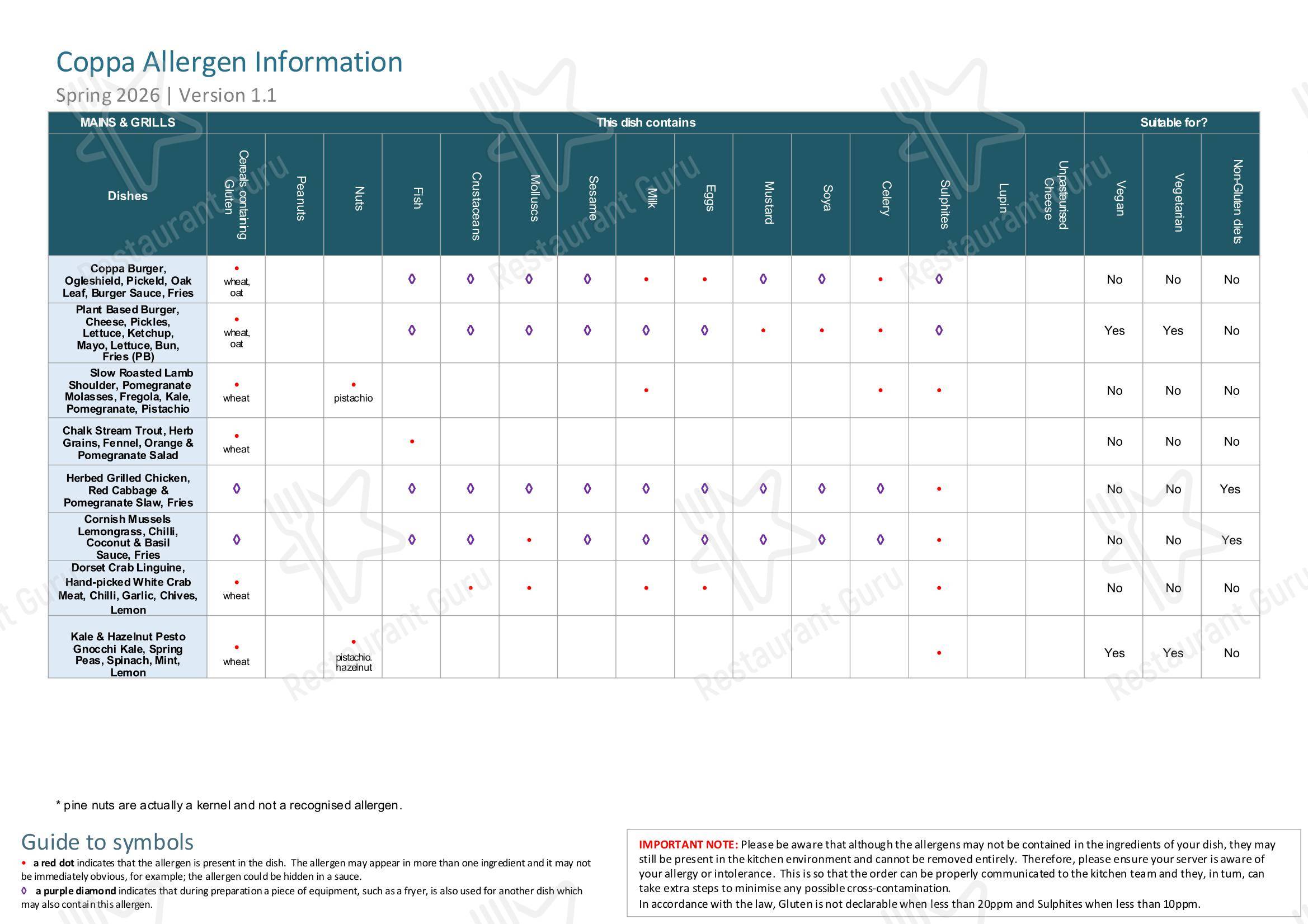
Task: Click the Fish purple diamond for Coppa Burger
Action: pyautogui.click(x=412, y=279)
